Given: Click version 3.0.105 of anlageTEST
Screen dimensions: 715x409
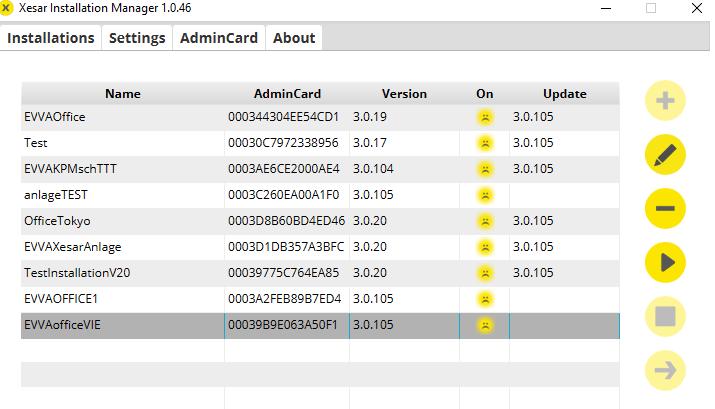Looking at the screenshot, I should pyautogui.click(x=373, y=195).
